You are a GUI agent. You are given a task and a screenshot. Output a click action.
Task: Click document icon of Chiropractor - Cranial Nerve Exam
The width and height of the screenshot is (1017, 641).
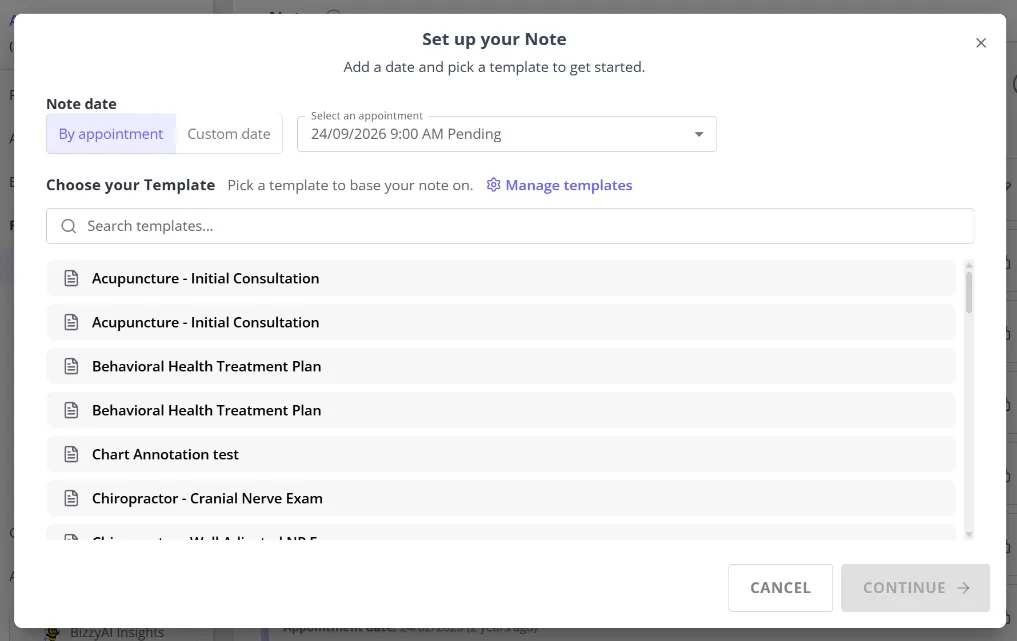71,498
